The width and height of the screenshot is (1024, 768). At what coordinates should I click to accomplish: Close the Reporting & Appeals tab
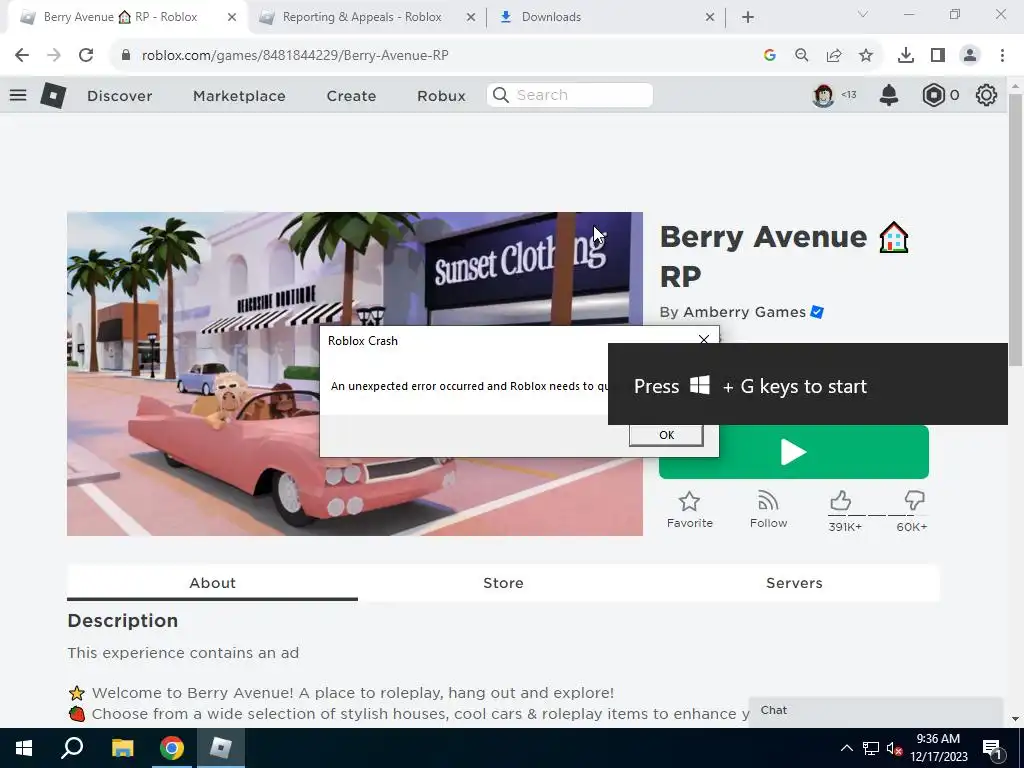pyautogui.click(x=471, y=18)
